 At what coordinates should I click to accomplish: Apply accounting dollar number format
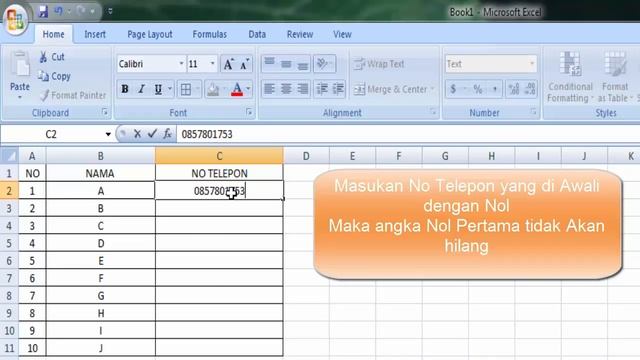point(453,89)
